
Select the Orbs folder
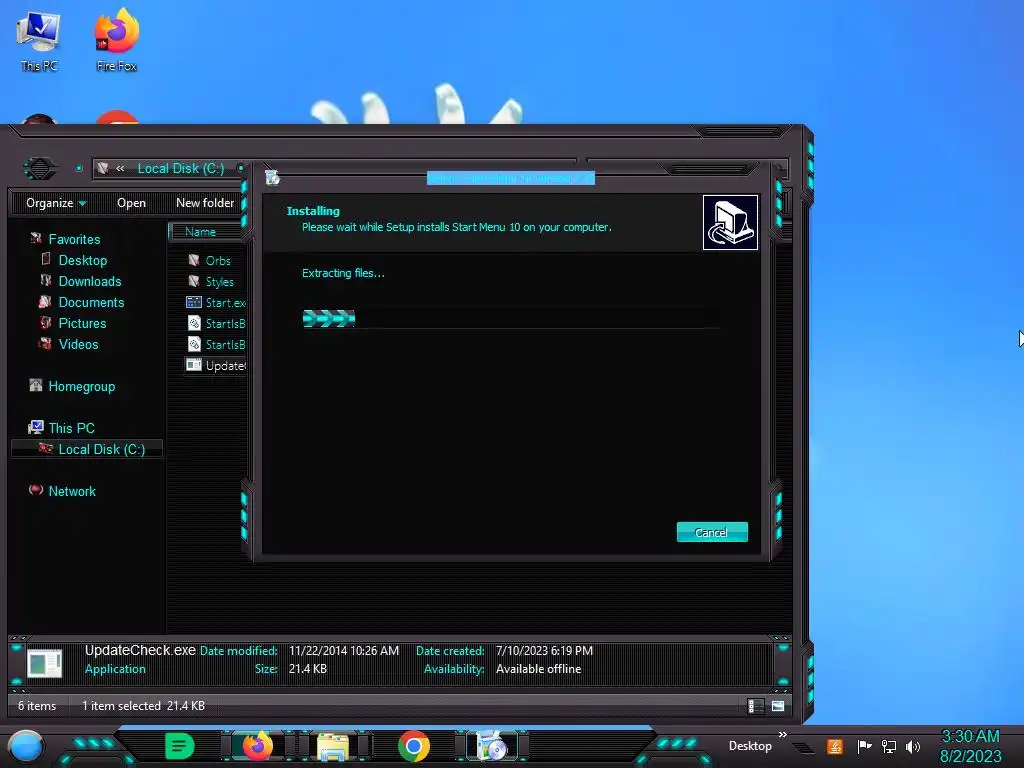218,261
